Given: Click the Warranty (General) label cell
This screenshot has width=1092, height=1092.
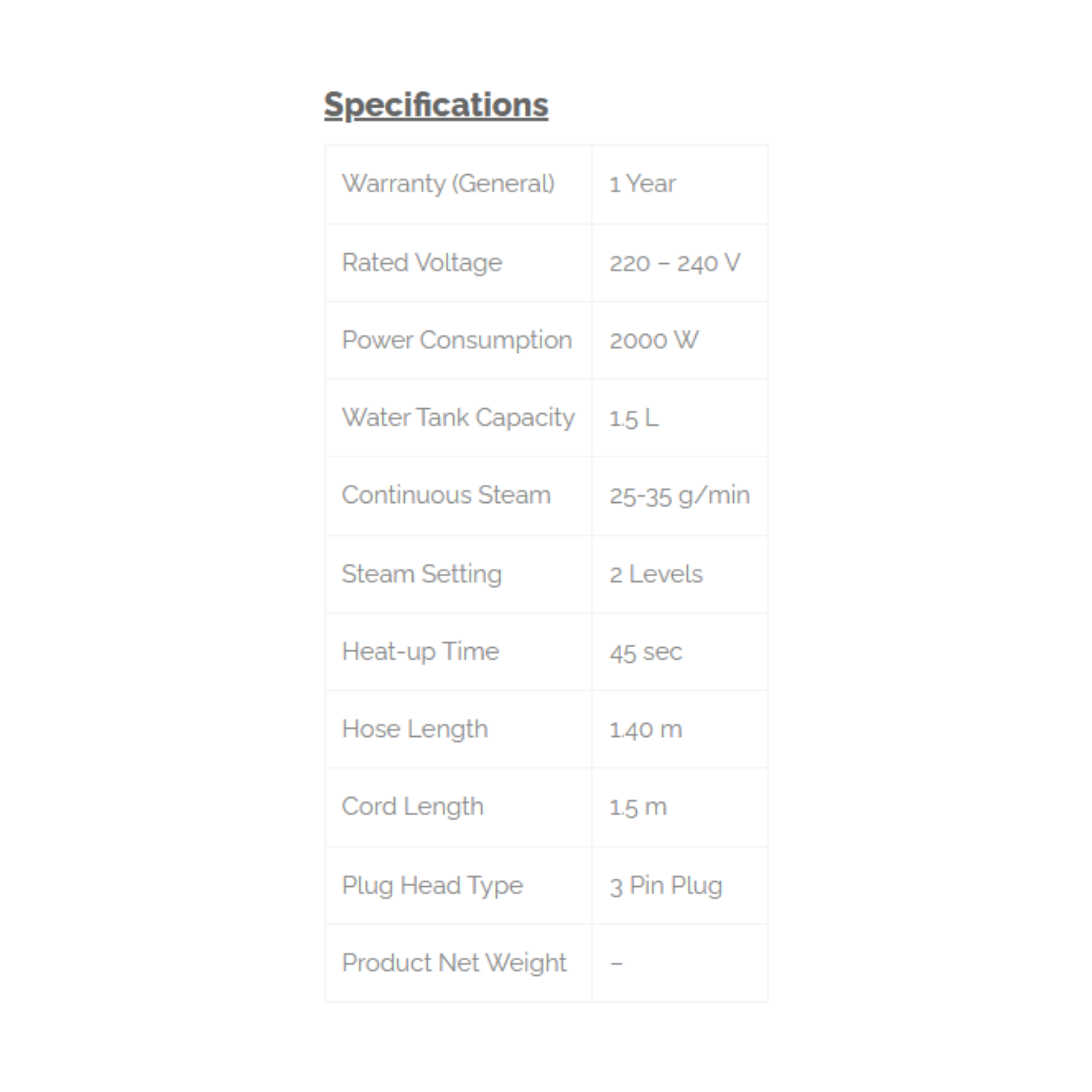Looking at the screenshot, I should pyautogui.click(x=448, y=184).
